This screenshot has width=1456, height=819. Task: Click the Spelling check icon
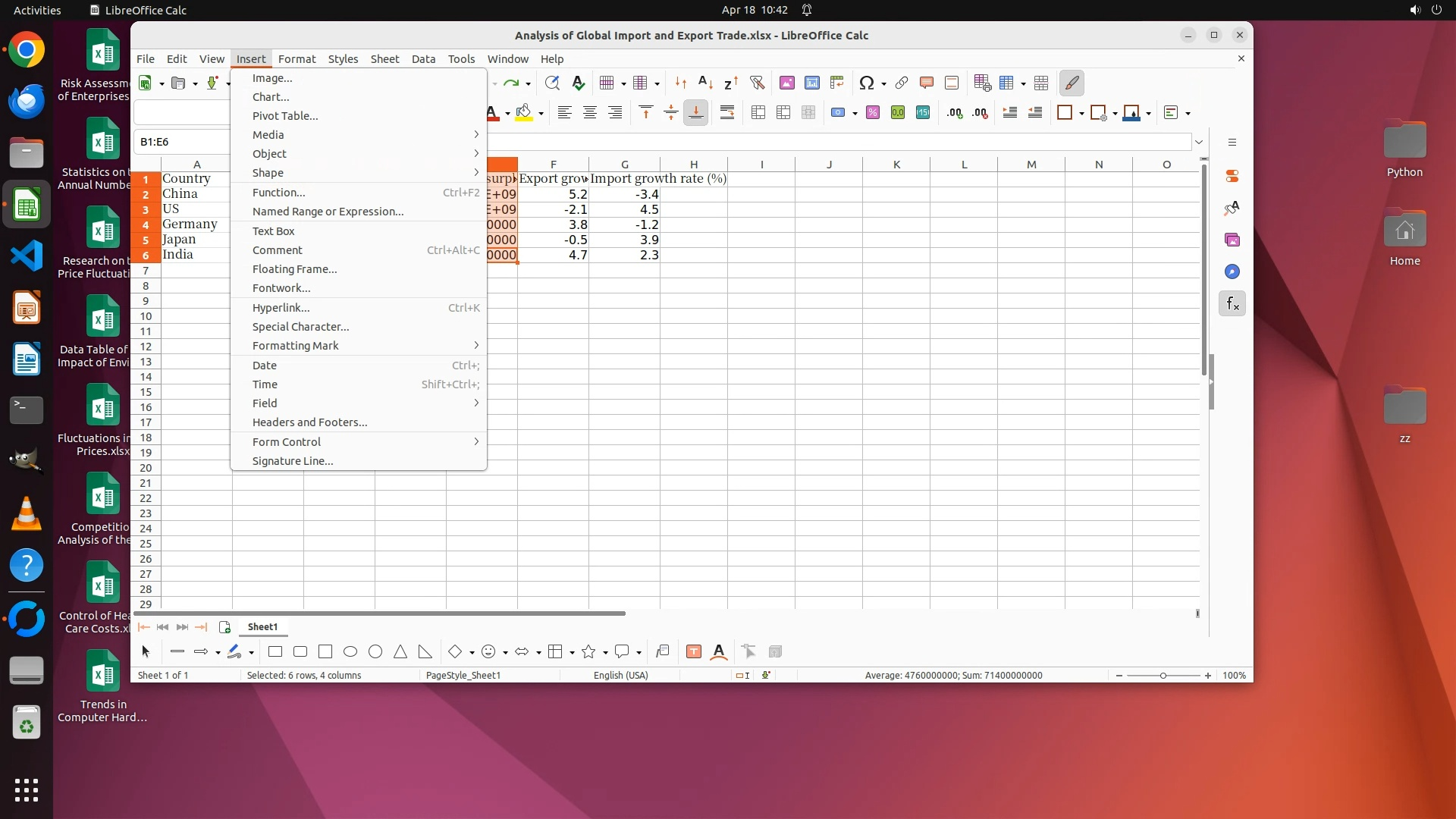[578, 83]
